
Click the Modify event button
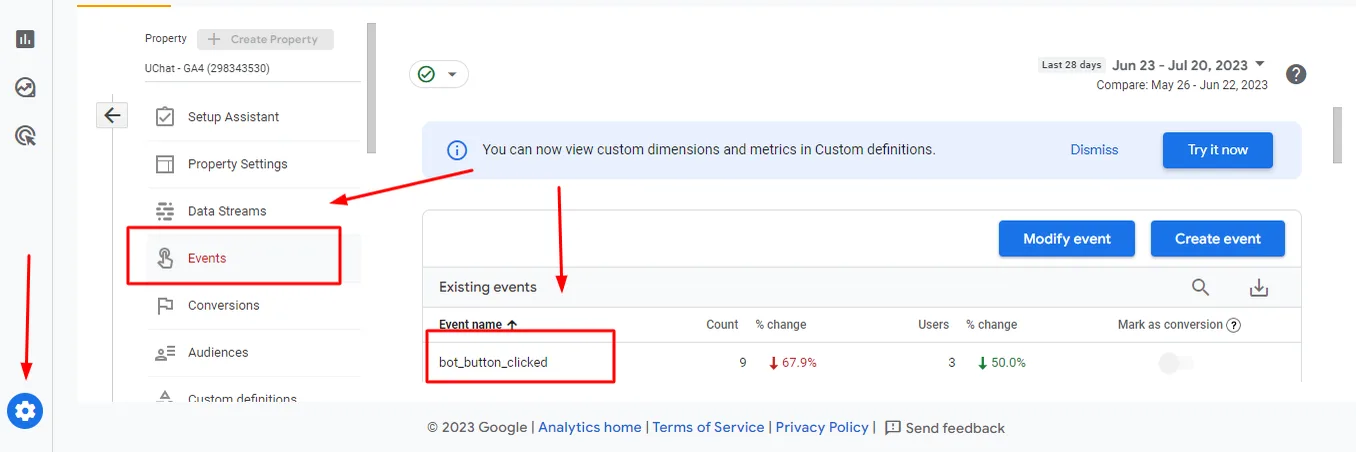[x=1067, y=239]
